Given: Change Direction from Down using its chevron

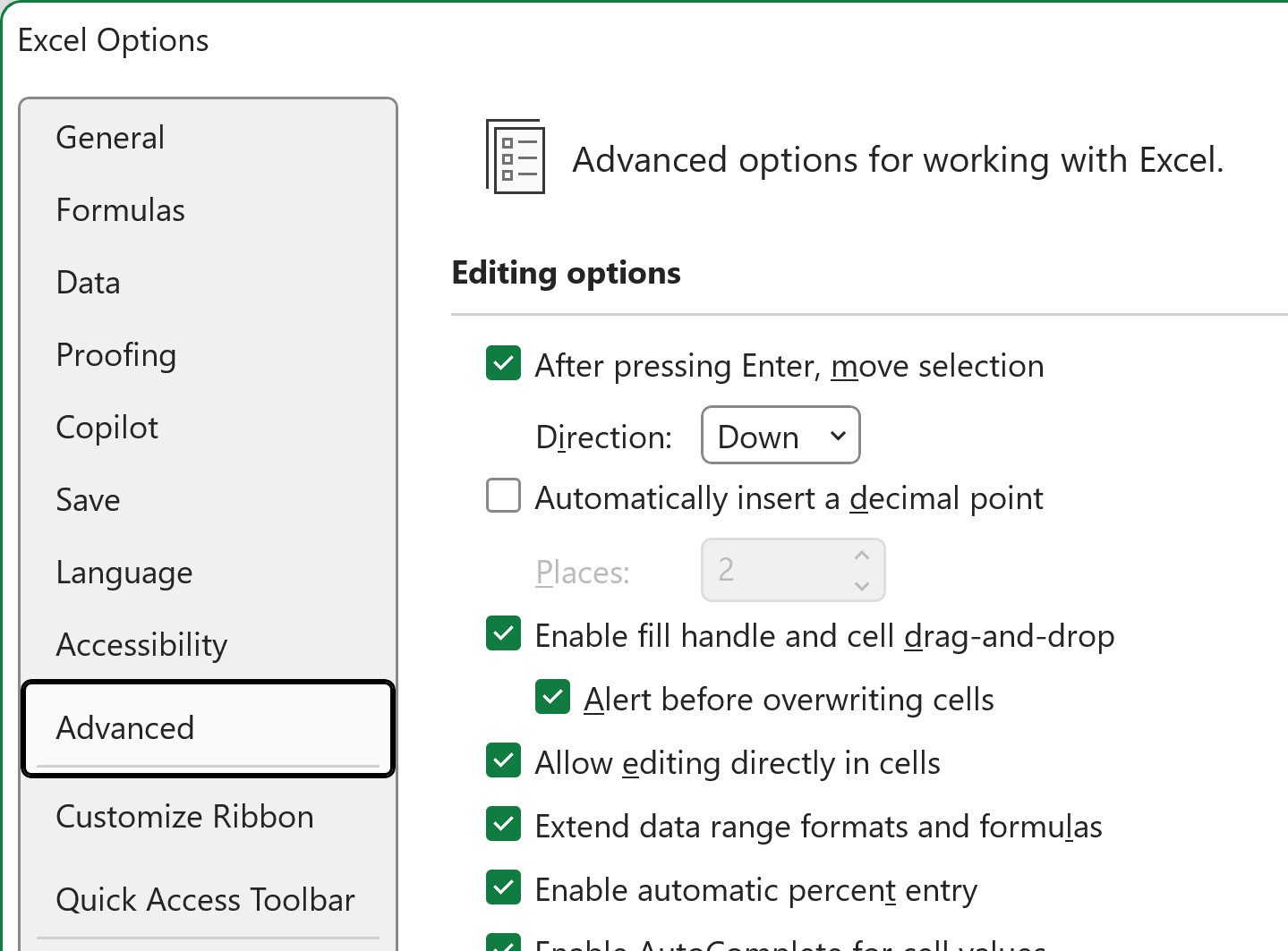Looking at the screenshot, I should (837, 436).
